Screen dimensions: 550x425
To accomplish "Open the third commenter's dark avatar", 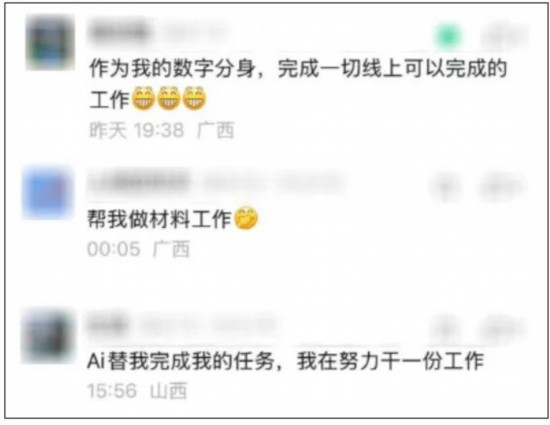I will [x=47, y=336].
